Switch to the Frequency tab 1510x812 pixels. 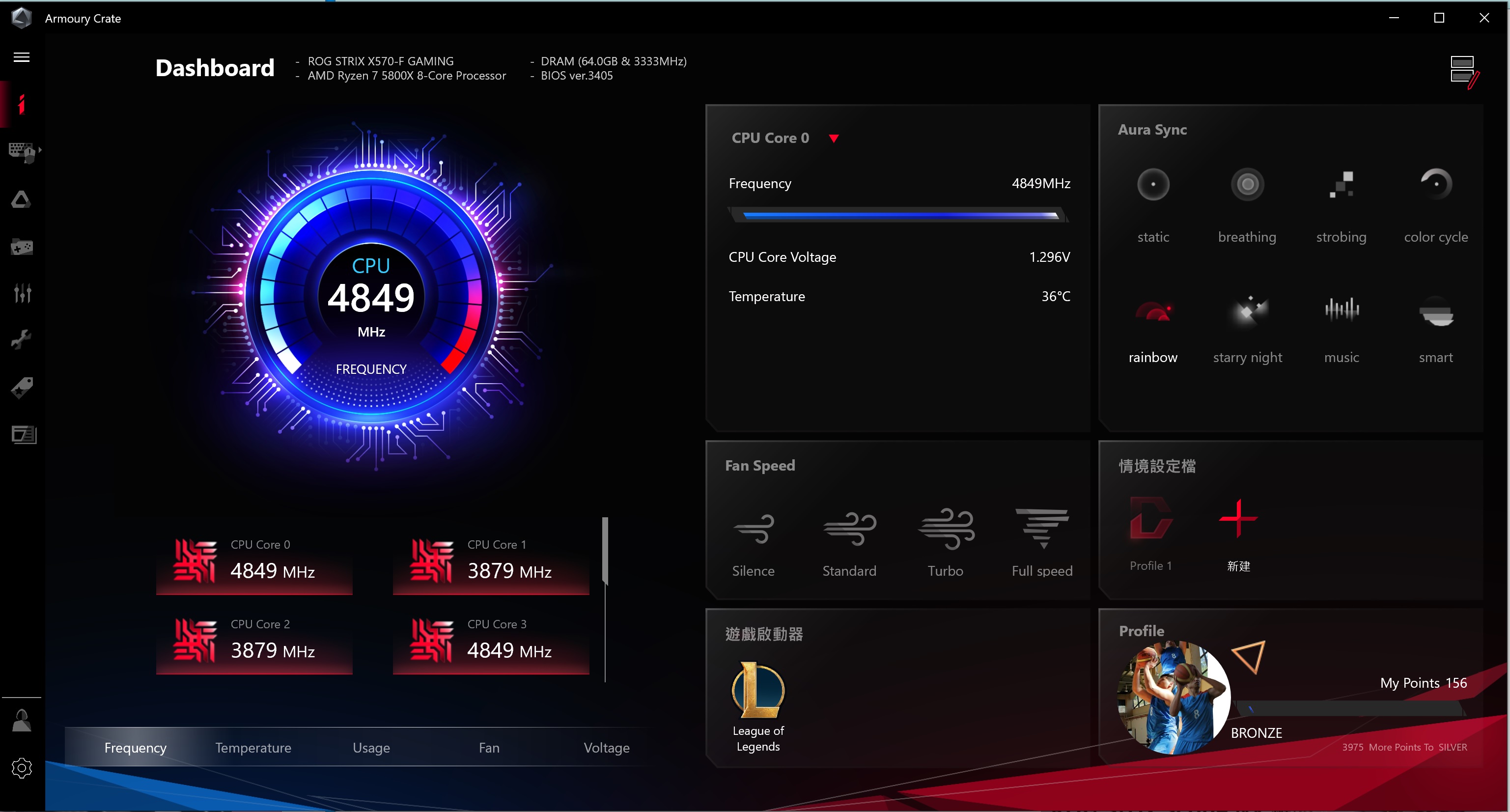[136, 747]
